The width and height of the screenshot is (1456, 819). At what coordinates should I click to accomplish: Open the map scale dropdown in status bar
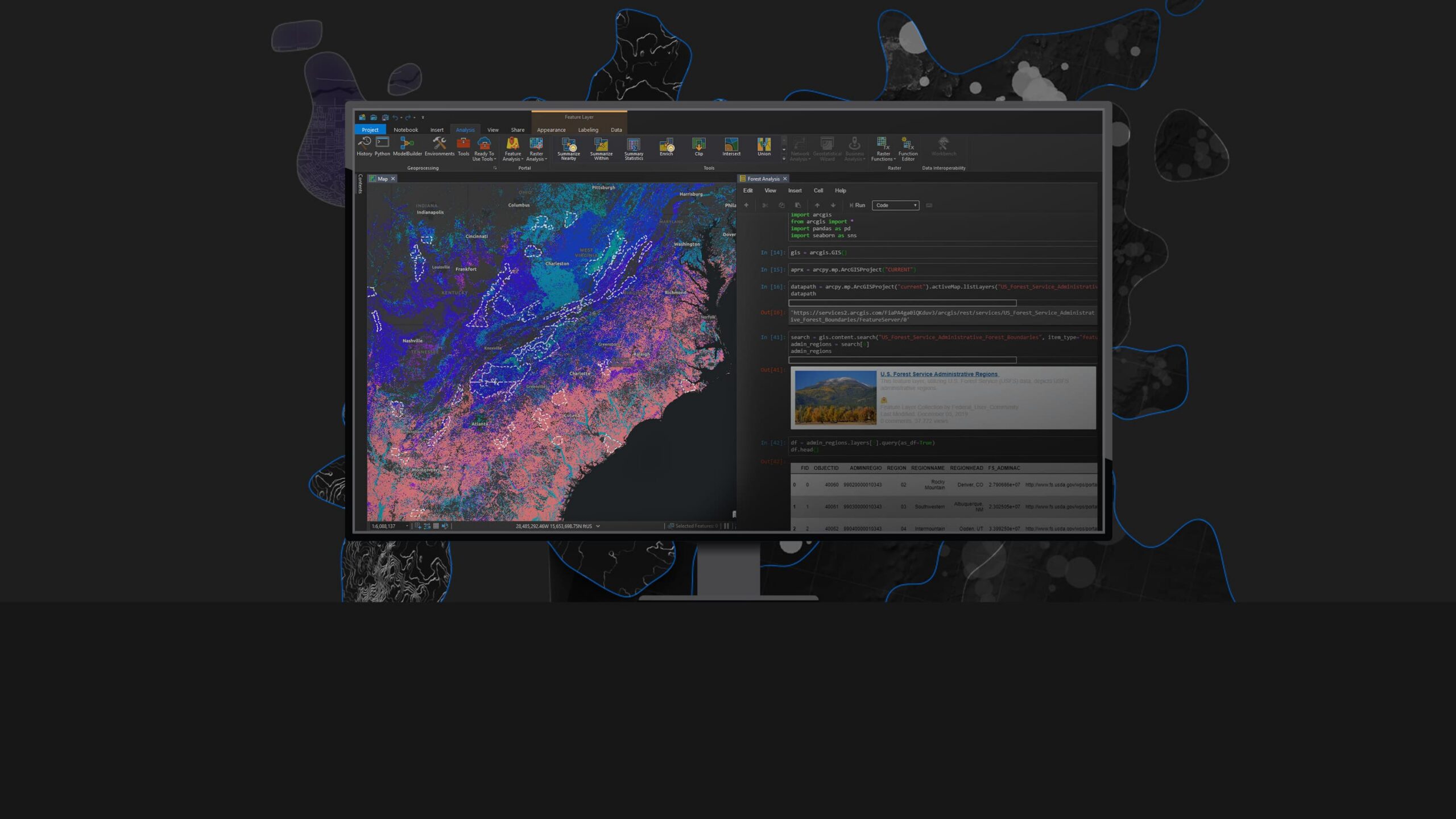406,526
